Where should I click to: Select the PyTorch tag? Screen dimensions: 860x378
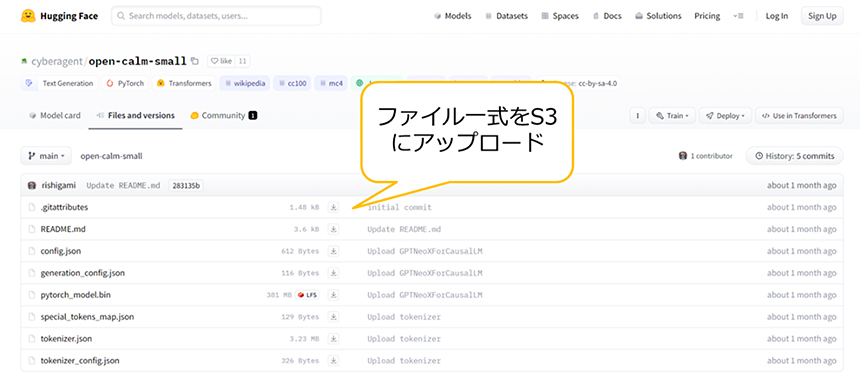click(x=125, y=83)
